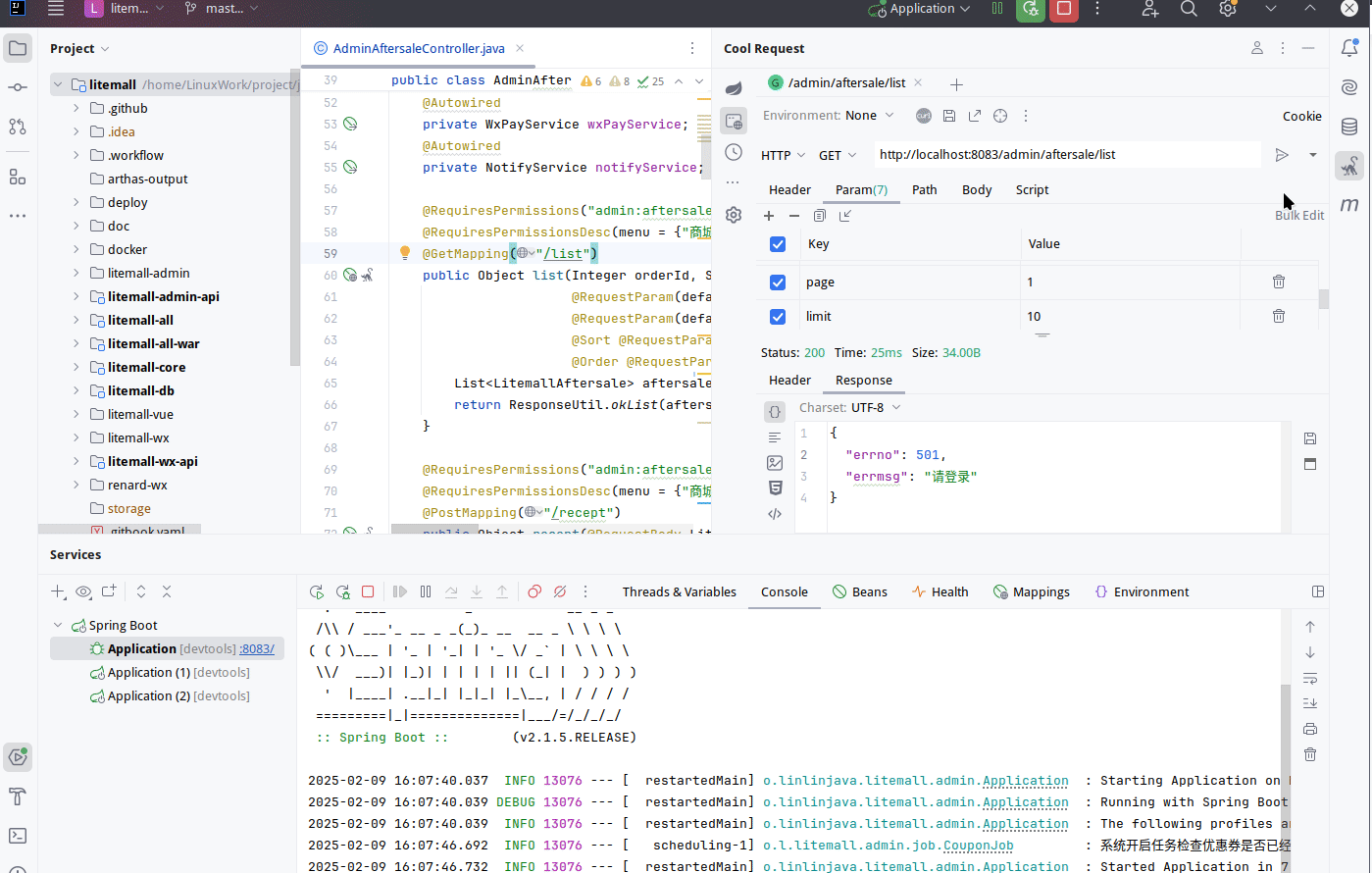1372x873 pixels.
Task: Open the Mappings tab in Services
Action: (1031, 591)
